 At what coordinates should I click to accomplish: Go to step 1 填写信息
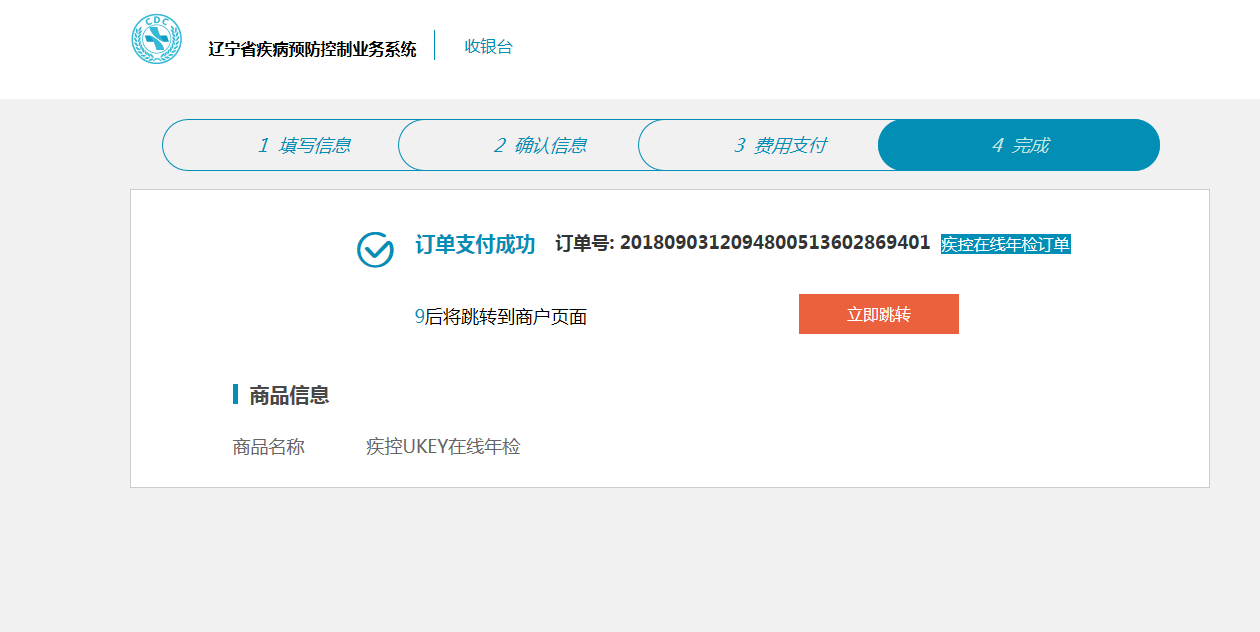[x=304, y=145]
